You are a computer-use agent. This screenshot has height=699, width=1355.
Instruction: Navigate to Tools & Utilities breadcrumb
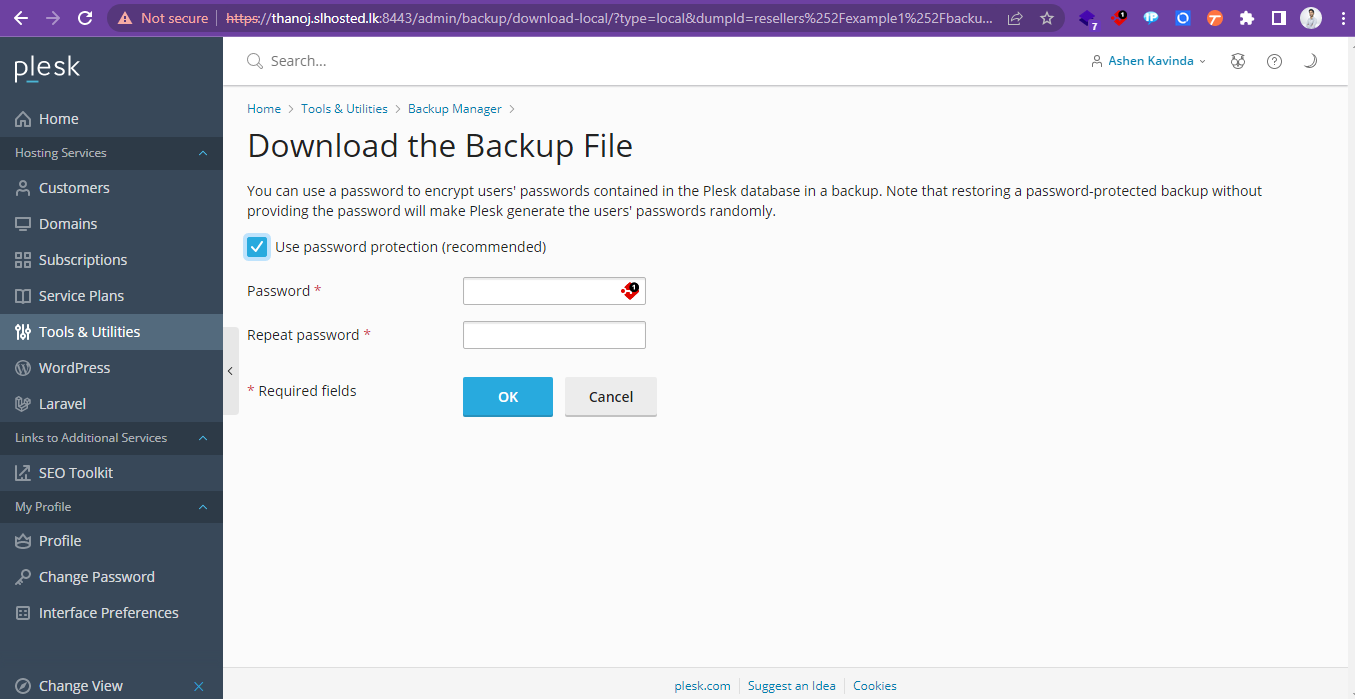344,108
